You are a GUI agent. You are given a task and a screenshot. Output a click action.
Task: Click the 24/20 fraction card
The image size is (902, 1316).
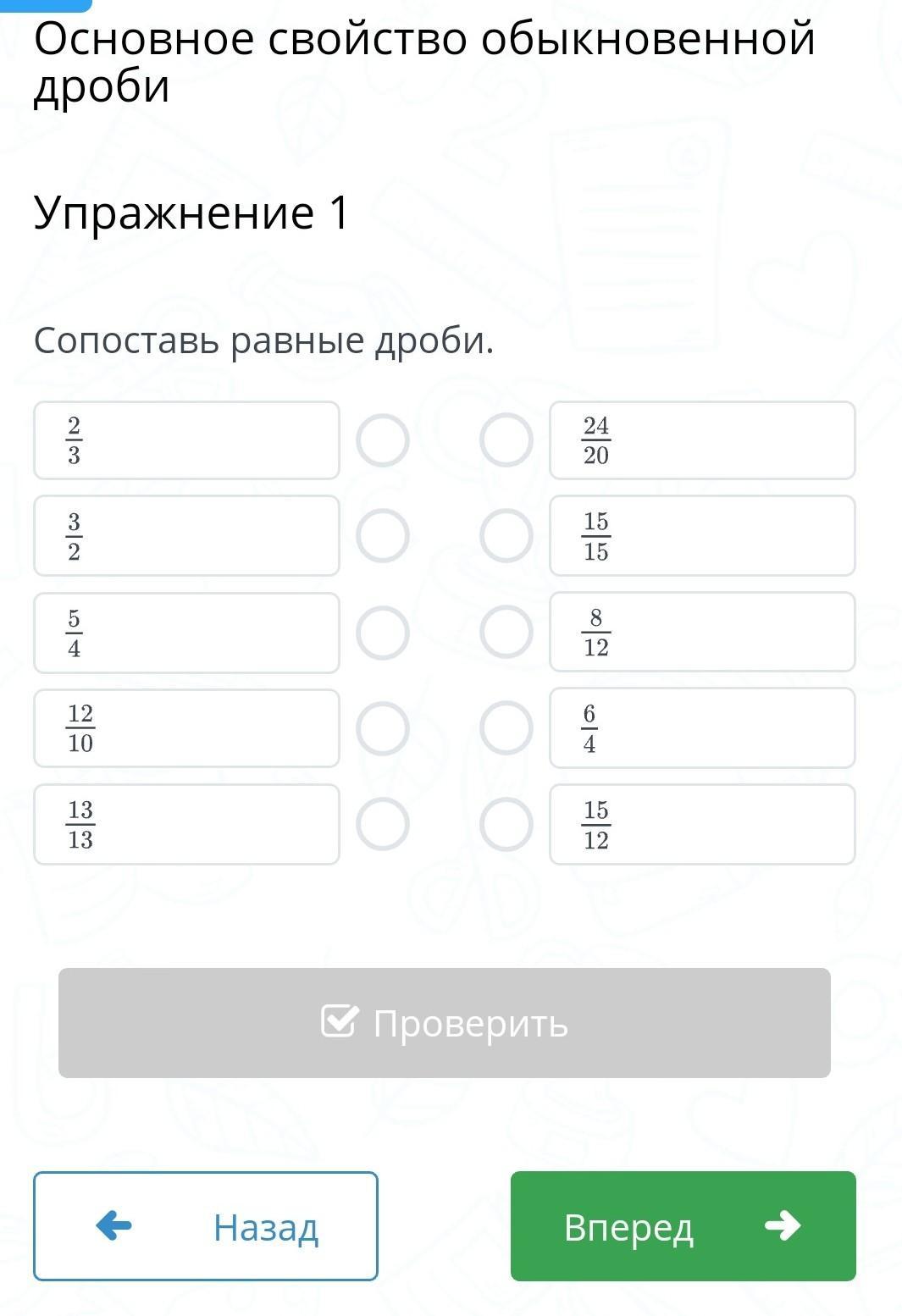tap(702, 440)
